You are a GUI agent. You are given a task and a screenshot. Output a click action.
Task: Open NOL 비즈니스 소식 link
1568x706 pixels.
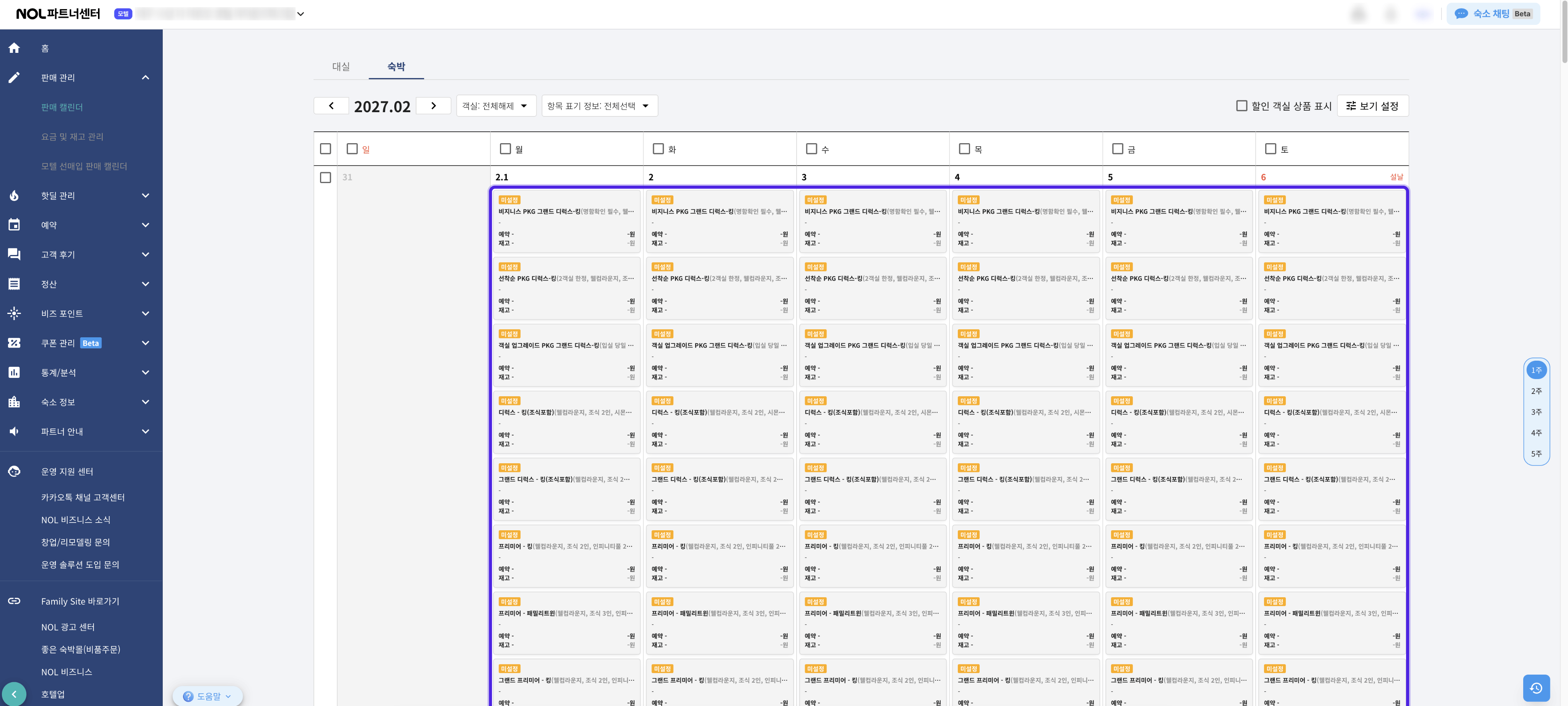coord(75,520)
